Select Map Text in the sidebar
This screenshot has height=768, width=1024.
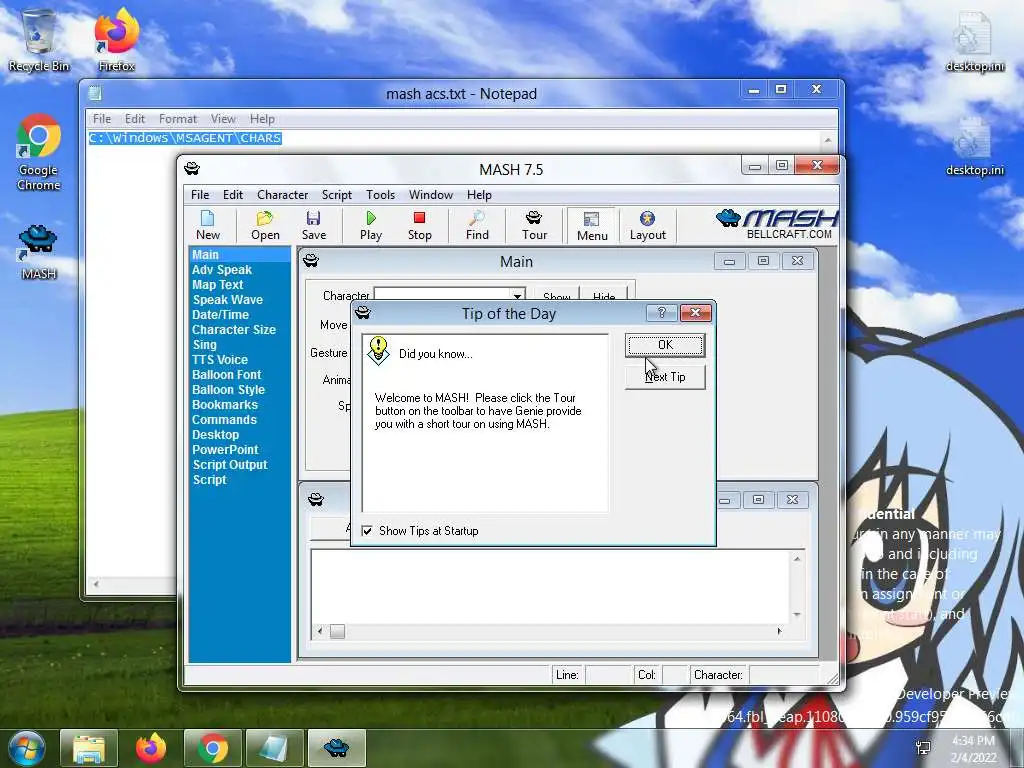[217, 285]
